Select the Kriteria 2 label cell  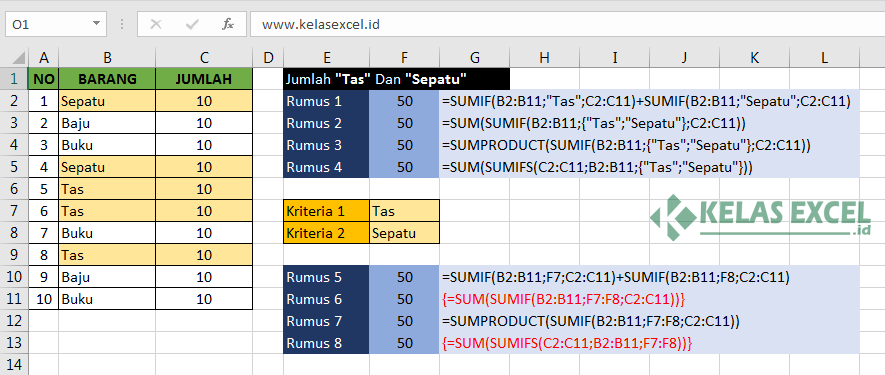326,233
